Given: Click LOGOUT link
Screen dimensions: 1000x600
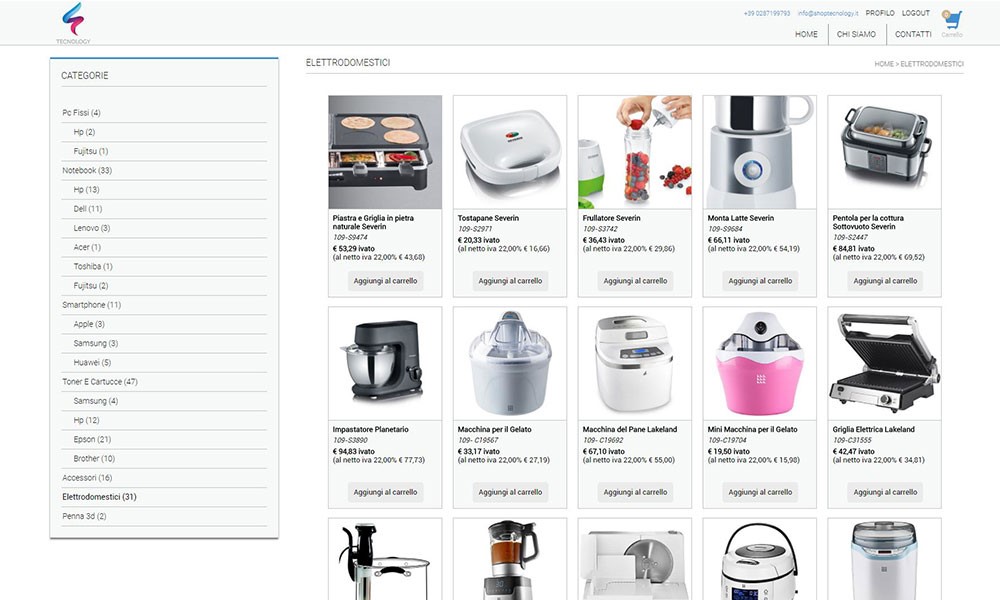Looking at the screenshot, I should point(916,13).
